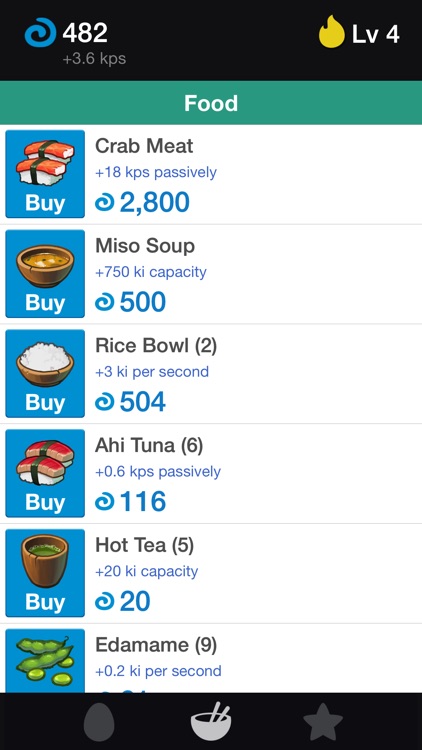This screenshot has height=750, width=422.
Task: Buy the Miso Soup item
Action: (45, 274)
